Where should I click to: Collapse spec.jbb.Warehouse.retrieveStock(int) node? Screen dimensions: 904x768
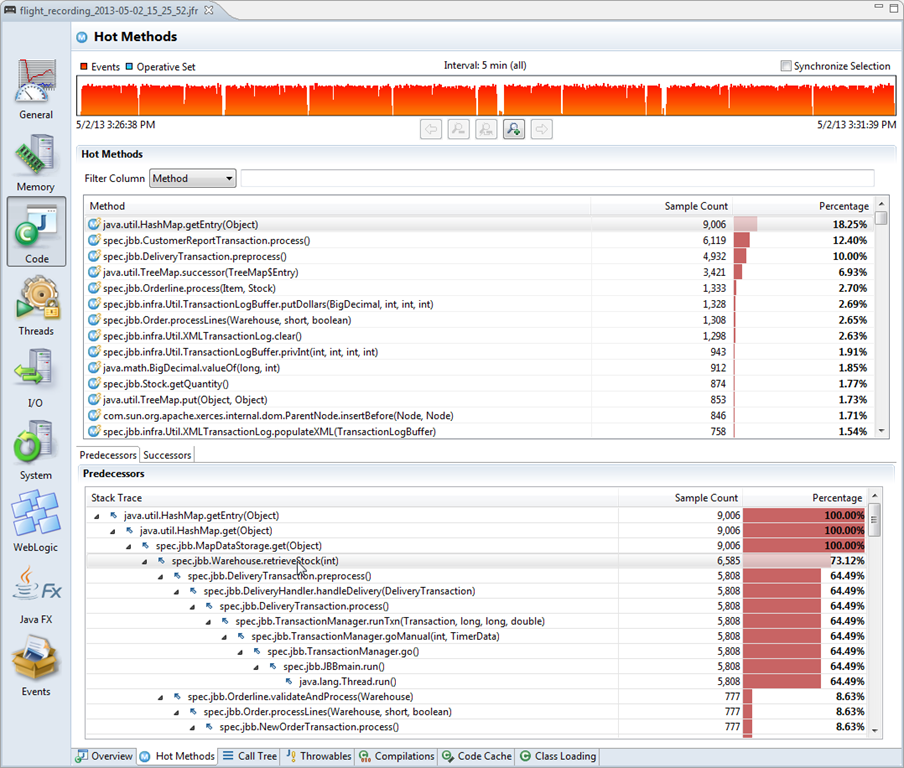click(x=145, y=561)
